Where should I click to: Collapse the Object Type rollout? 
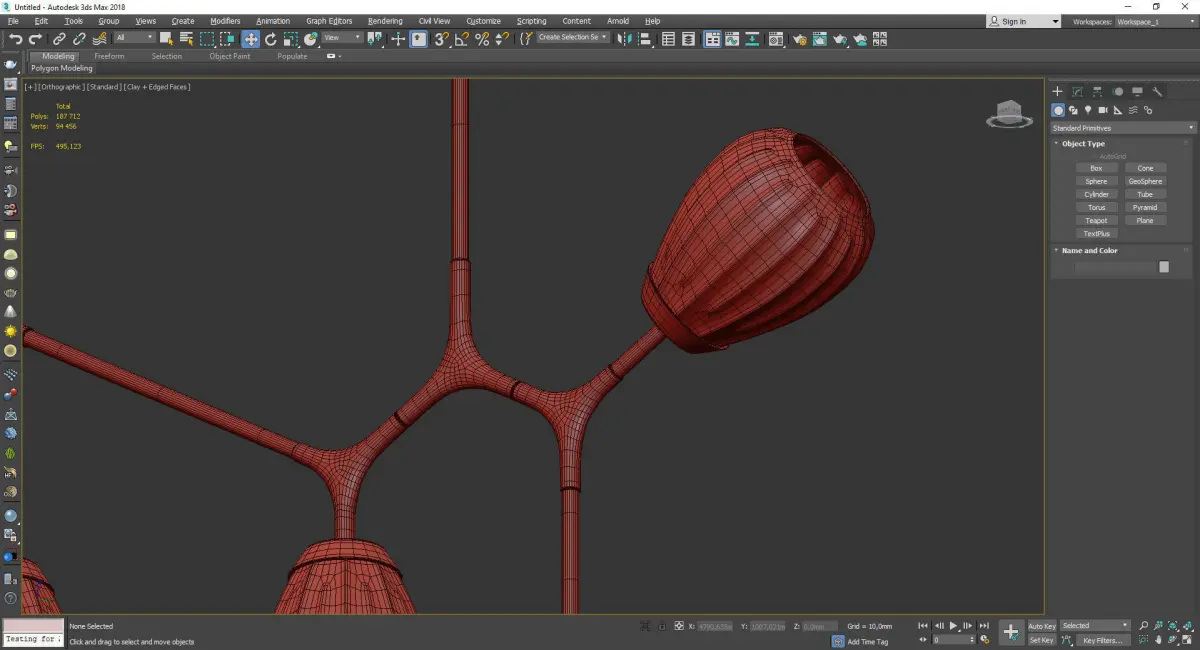[1083, 144]
